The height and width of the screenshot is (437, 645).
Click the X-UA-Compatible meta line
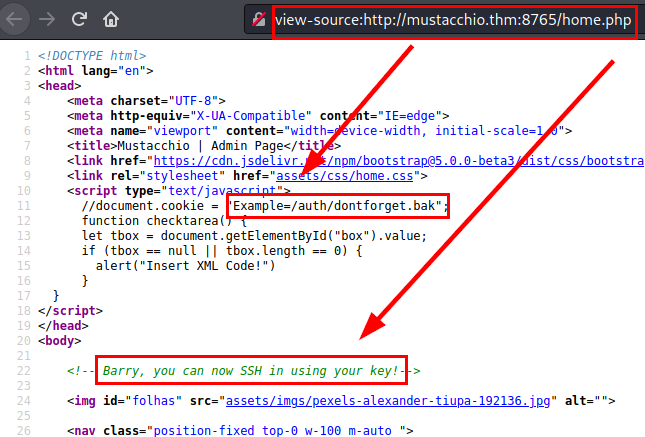pyautogui.click(x=258, y=116)
